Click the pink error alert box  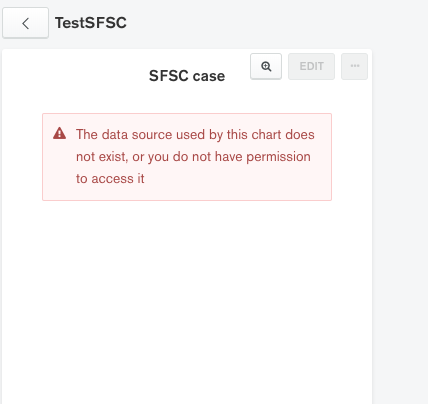(x=187, y=157)
